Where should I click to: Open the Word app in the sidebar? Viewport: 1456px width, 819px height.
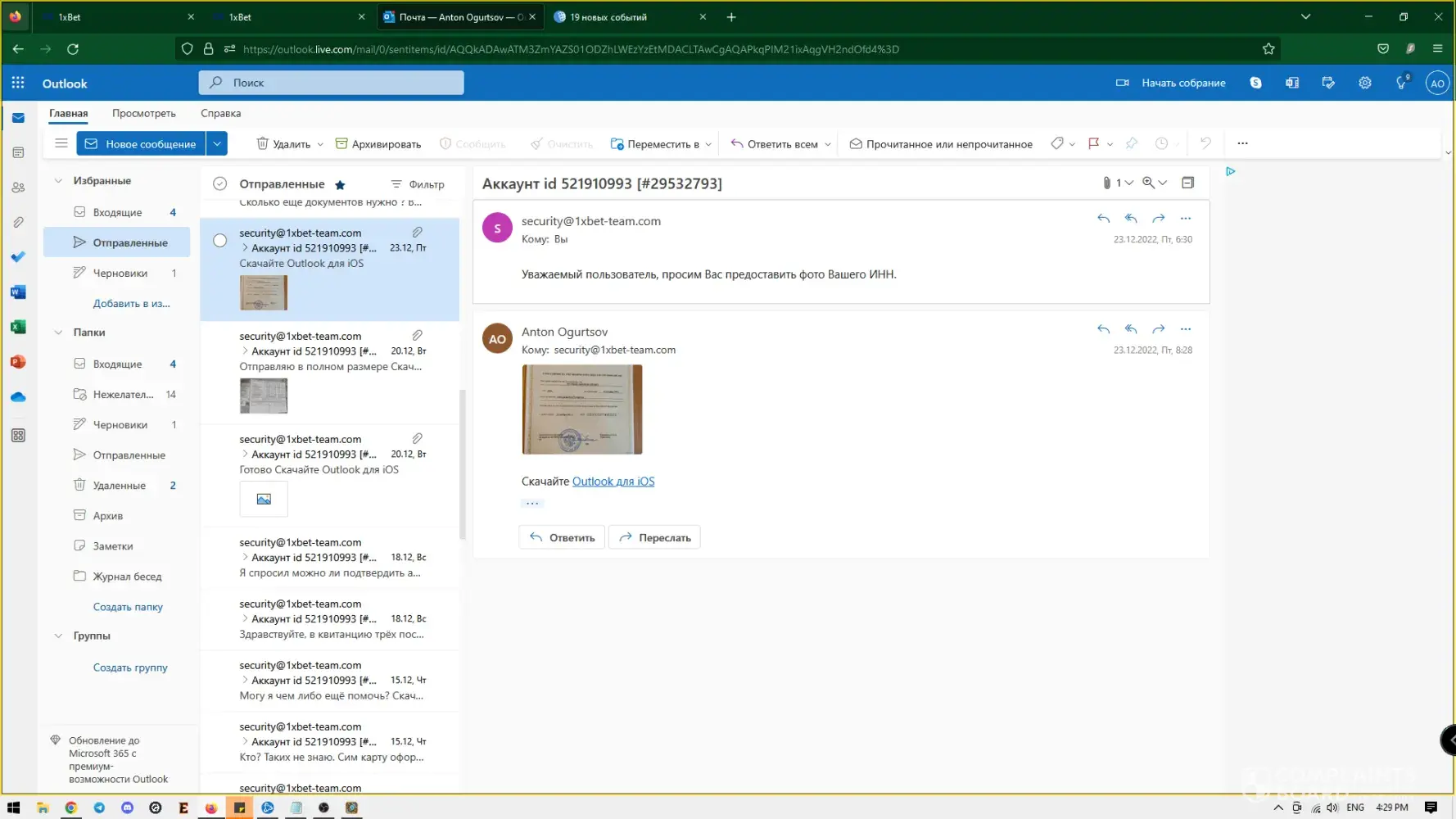coord(18,292)
